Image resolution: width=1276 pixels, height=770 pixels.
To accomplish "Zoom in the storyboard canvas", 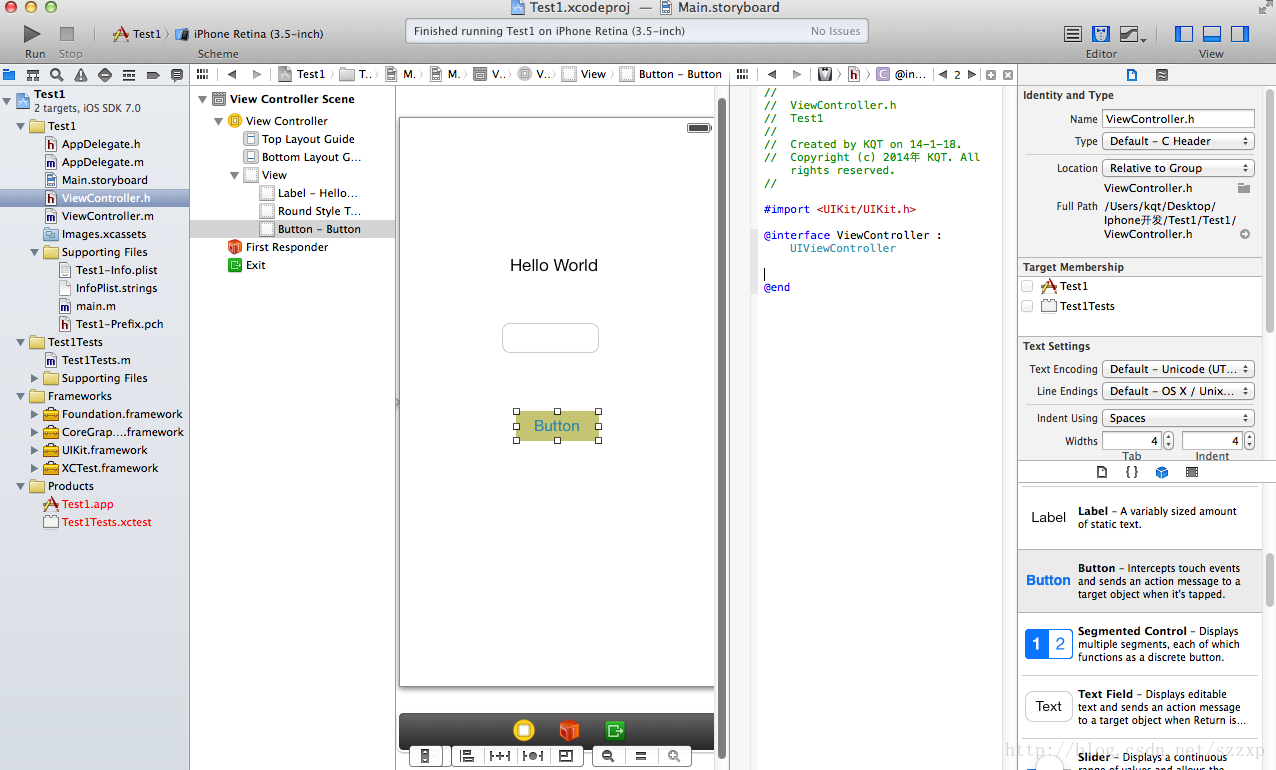I will pos(675,756).
